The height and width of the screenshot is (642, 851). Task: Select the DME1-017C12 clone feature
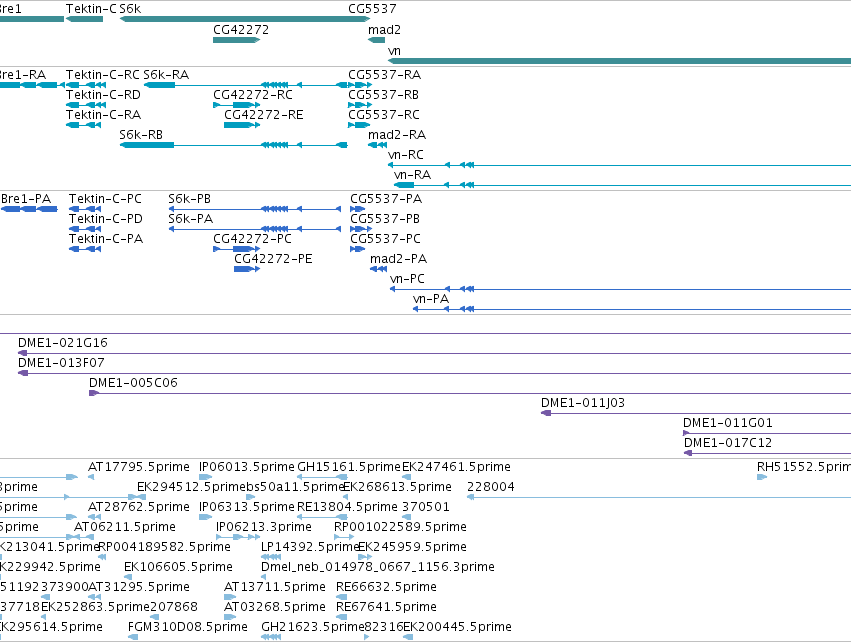tap(767, 454)
